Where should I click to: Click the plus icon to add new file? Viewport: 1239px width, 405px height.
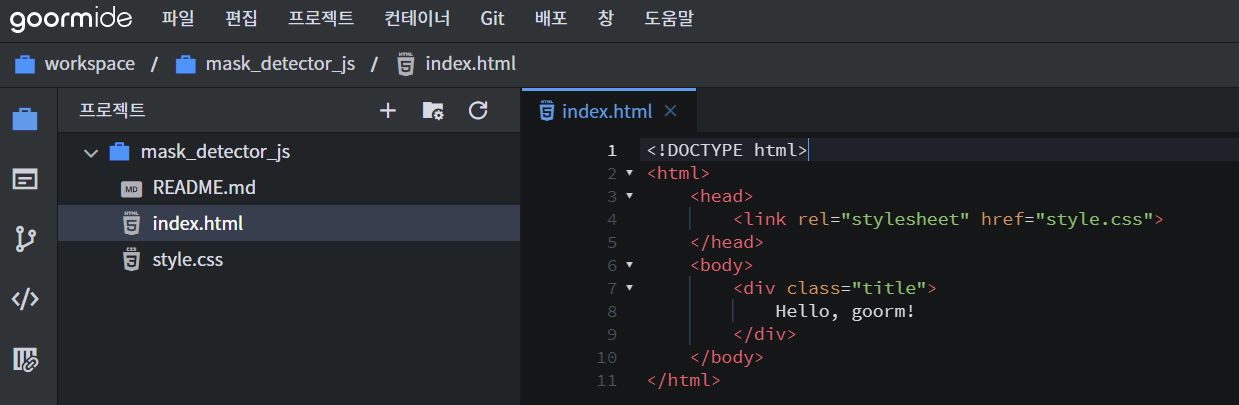[388, 111]
